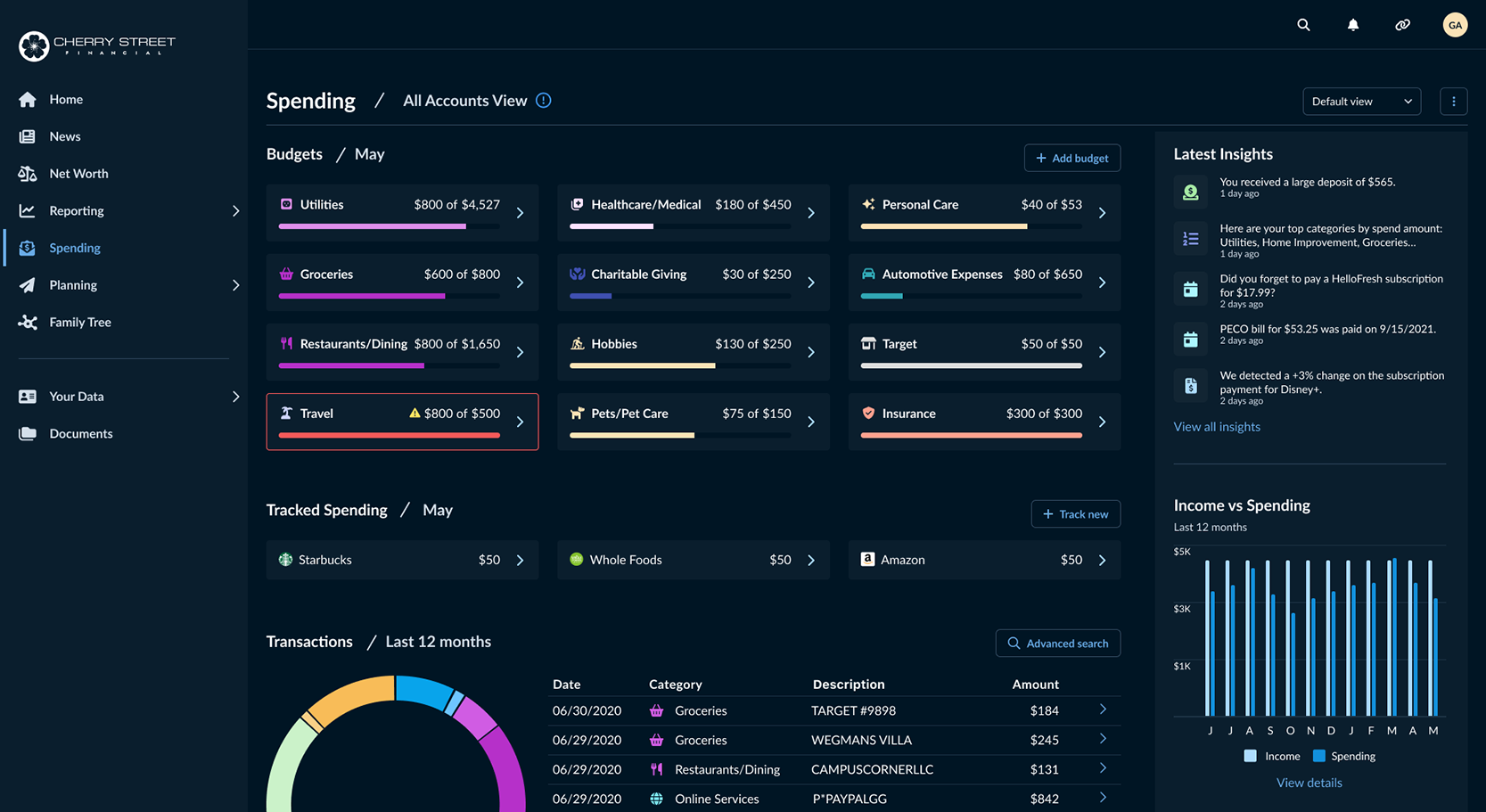Open notifications bell icon

tap(1353, 25)
